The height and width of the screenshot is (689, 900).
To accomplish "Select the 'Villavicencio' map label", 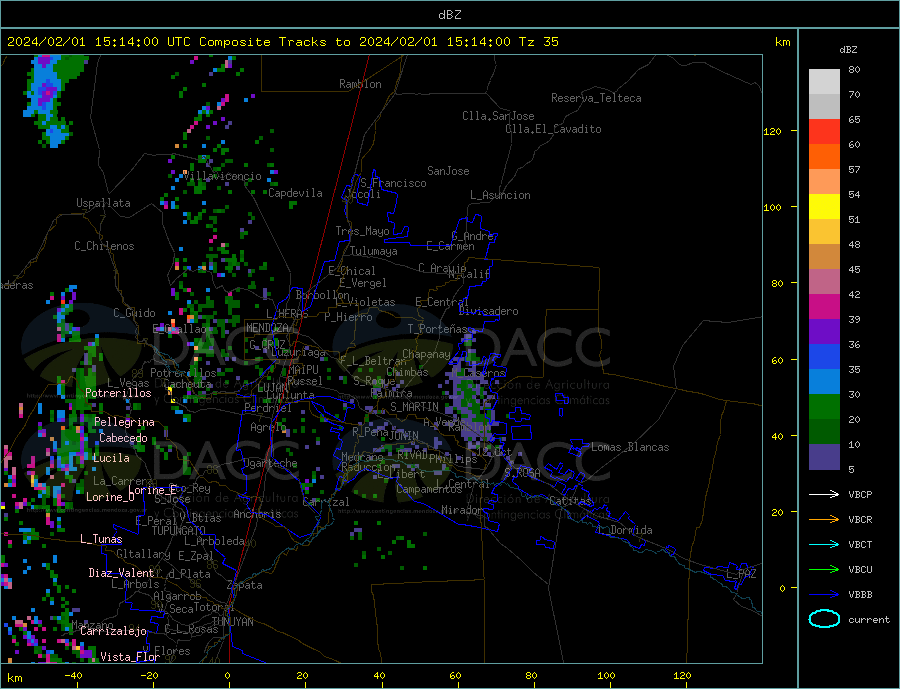I will click(222, 176).
